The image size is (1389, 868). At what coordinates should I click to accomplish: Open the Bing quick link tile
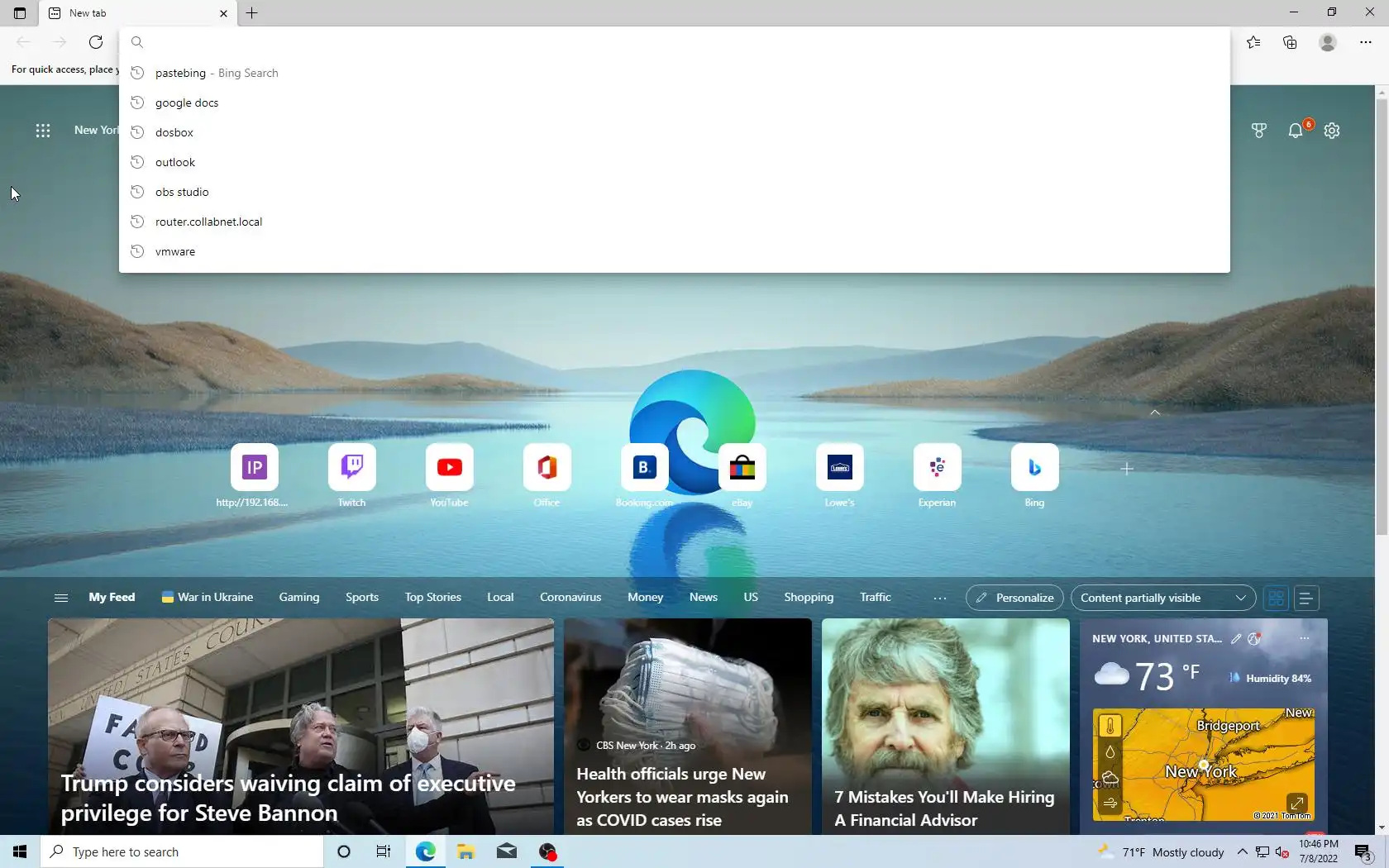(1035, 467)
